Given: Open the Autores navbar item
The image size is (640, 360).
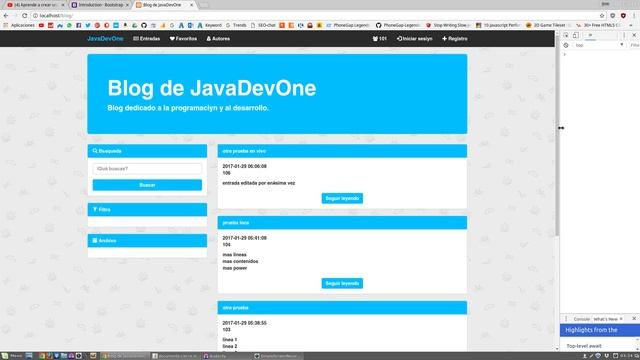Looking at the screenshot, I should (218, 39).
